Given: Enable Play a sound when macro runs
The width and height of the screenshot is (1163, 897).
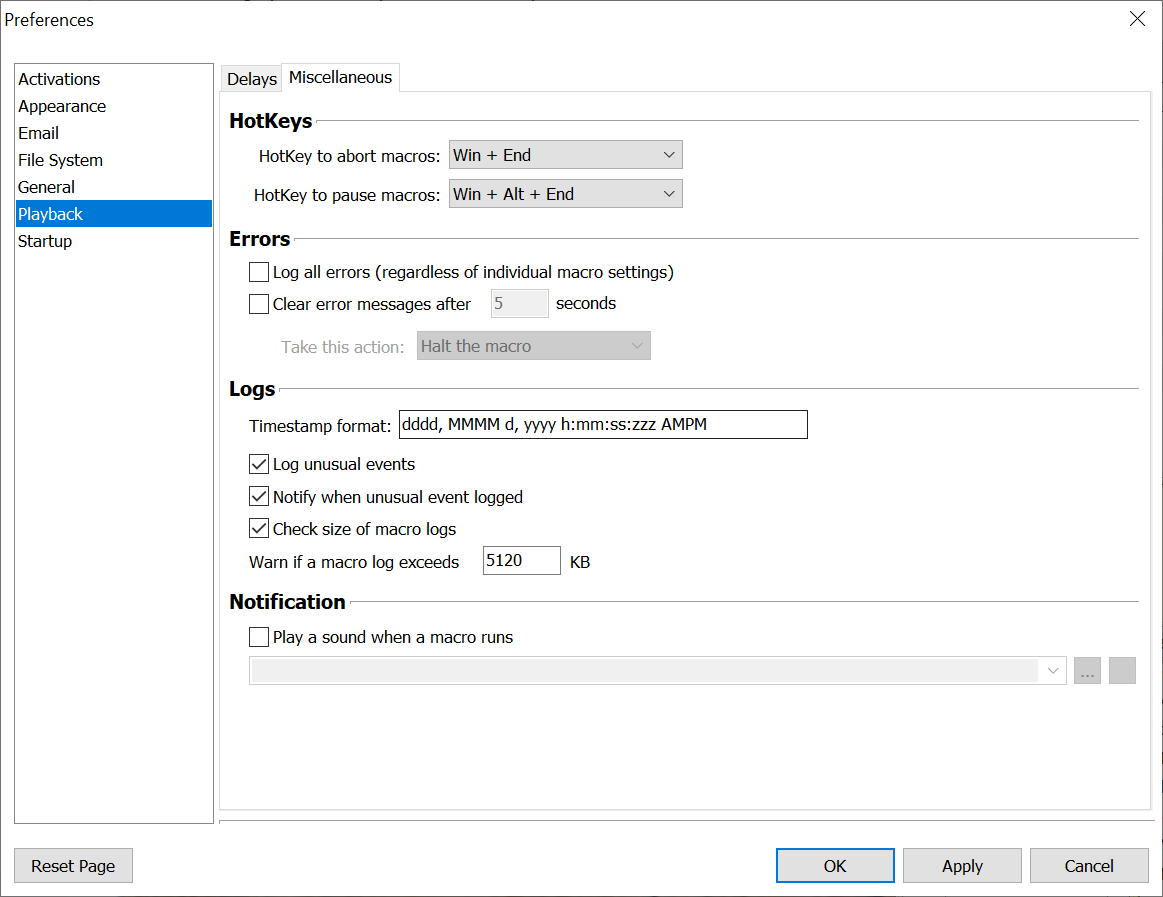Looking at the screenshot, I should pyautogui.click(x=259, y=637).
